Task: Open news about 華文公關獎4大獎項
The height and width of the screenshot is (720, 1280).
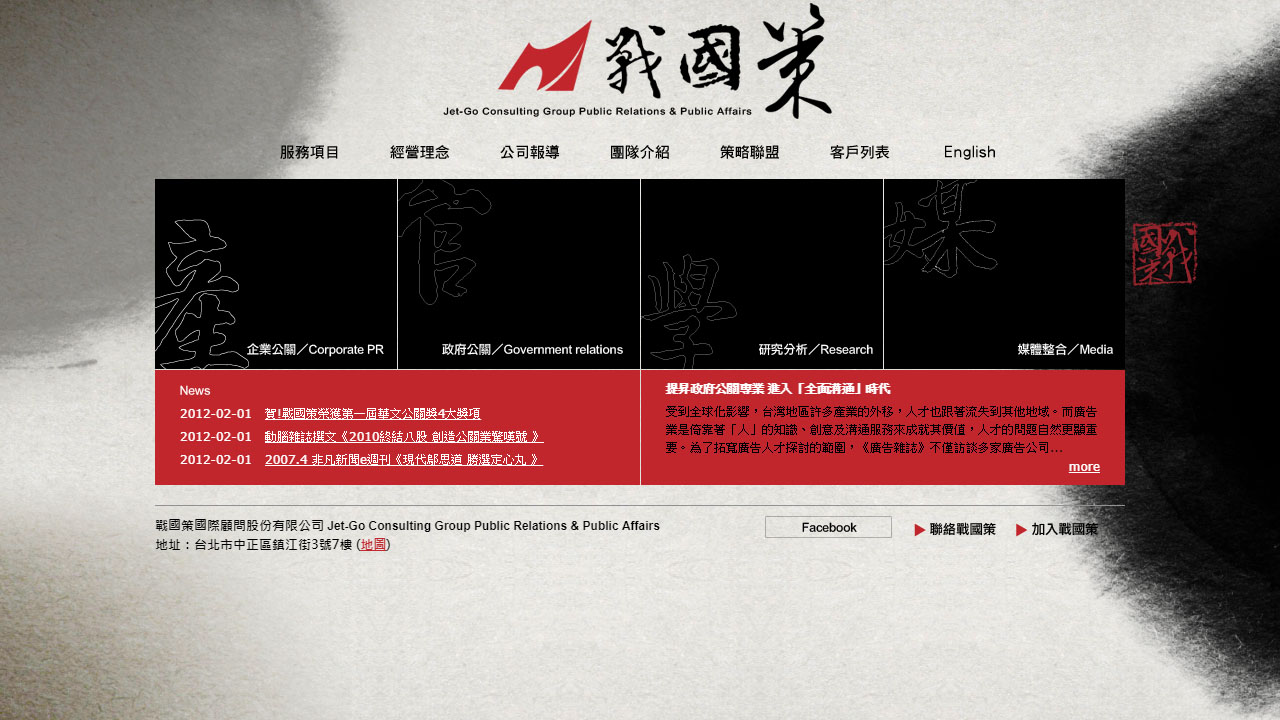Action: (373, 413)
